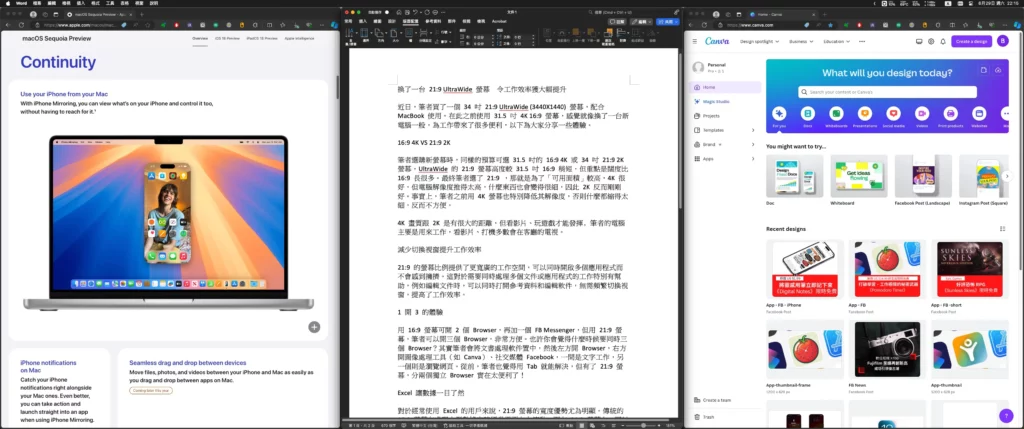The width and height of the screenshot is (1024, 429).
Task: Toggle AutoSave switch in Word title bar
Action: [387, 12]
